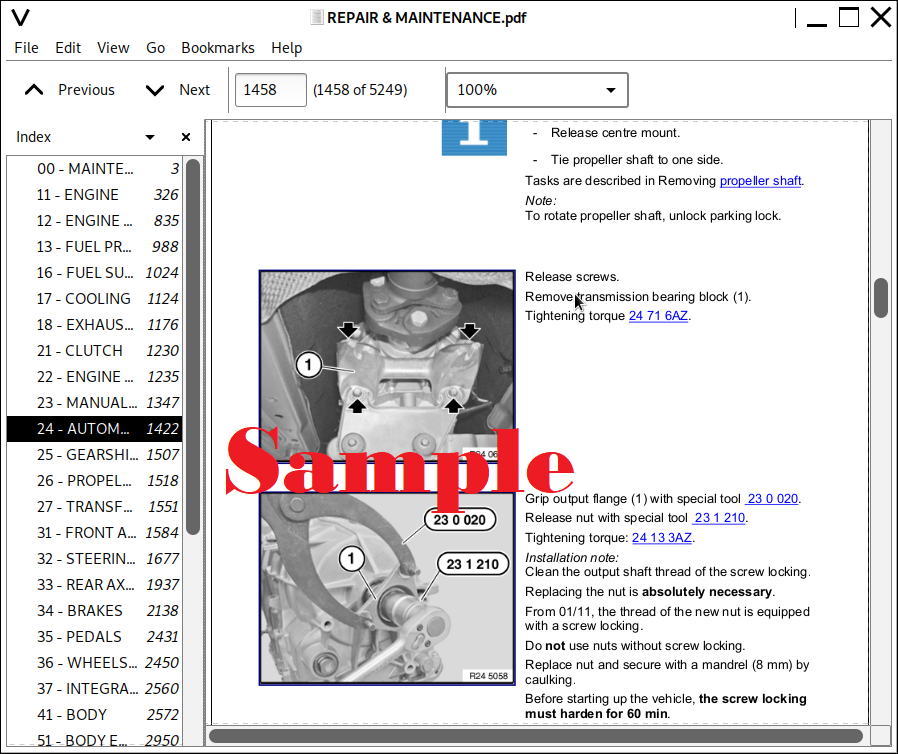Viewport: 898px width, 754px height.
Task: Click the document horizontal scrollbar
Action: click(538, 737)
